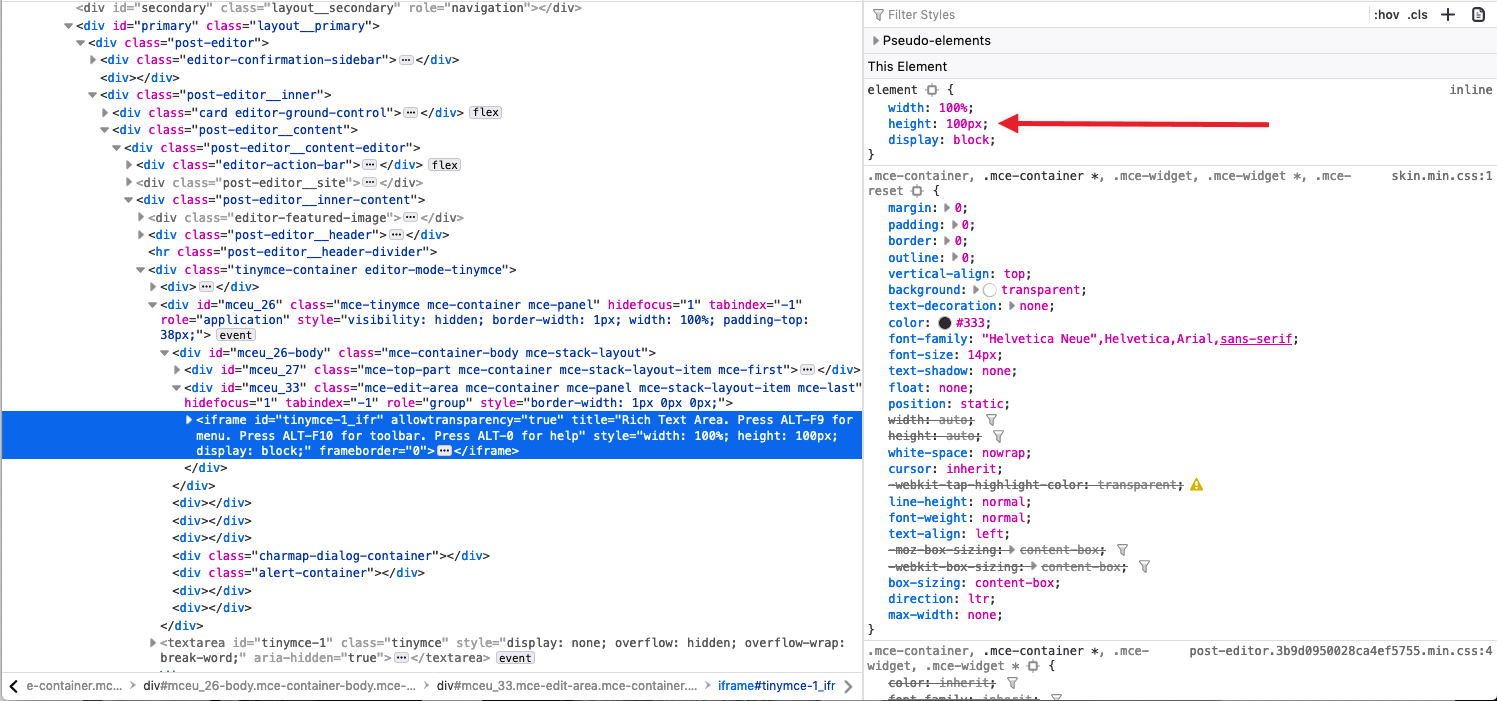Click selector highlighter icon beside element rule
The height and width of the screenshot is (701, 1497).
pyautogui.click(x=932, y=90)
